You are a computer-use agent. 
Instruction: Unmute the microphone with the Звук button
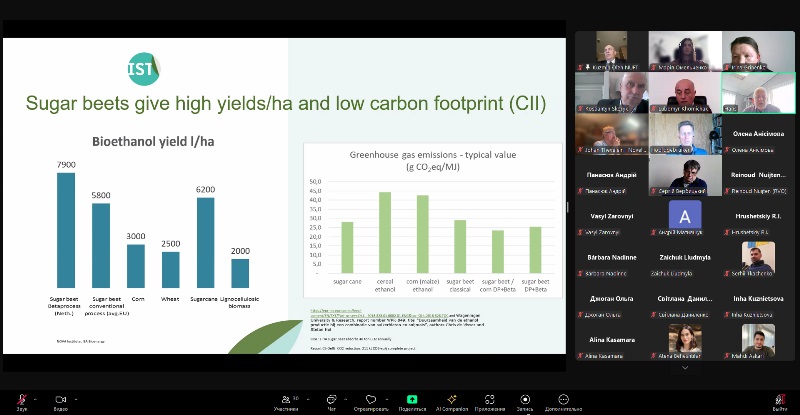tap(22, 402)
